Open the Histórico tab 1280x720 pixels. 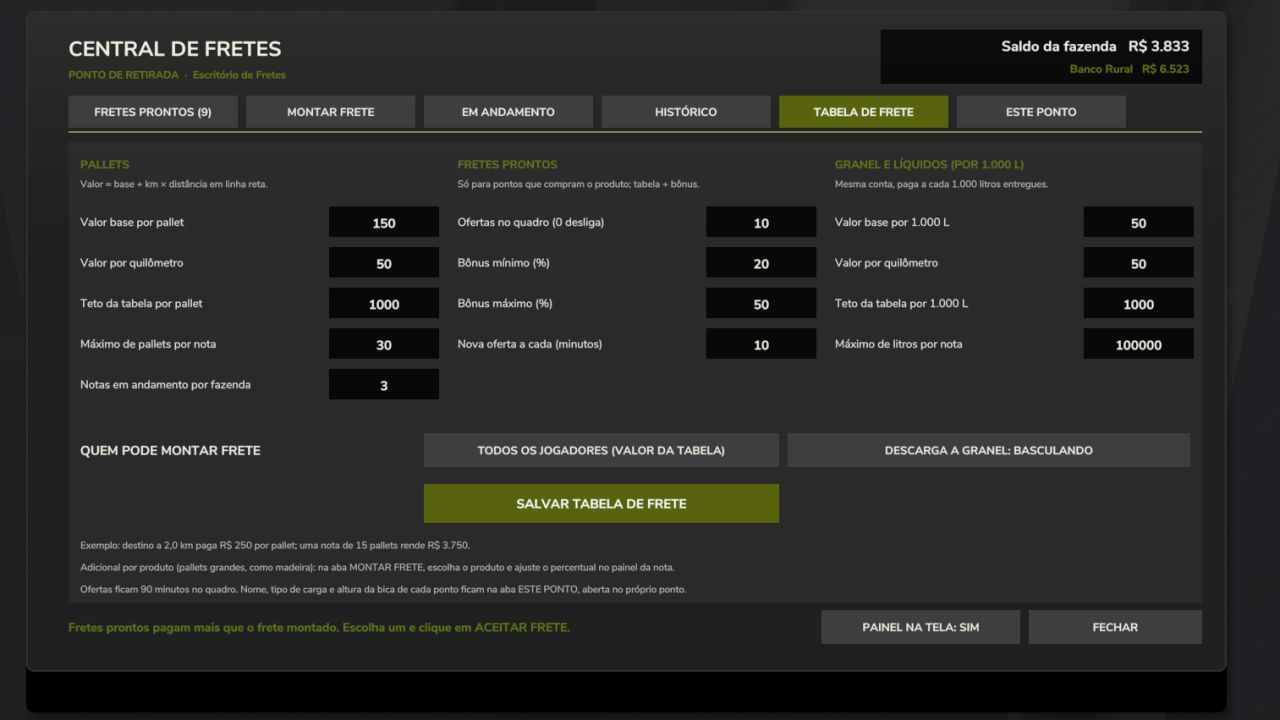coord(686,112)
